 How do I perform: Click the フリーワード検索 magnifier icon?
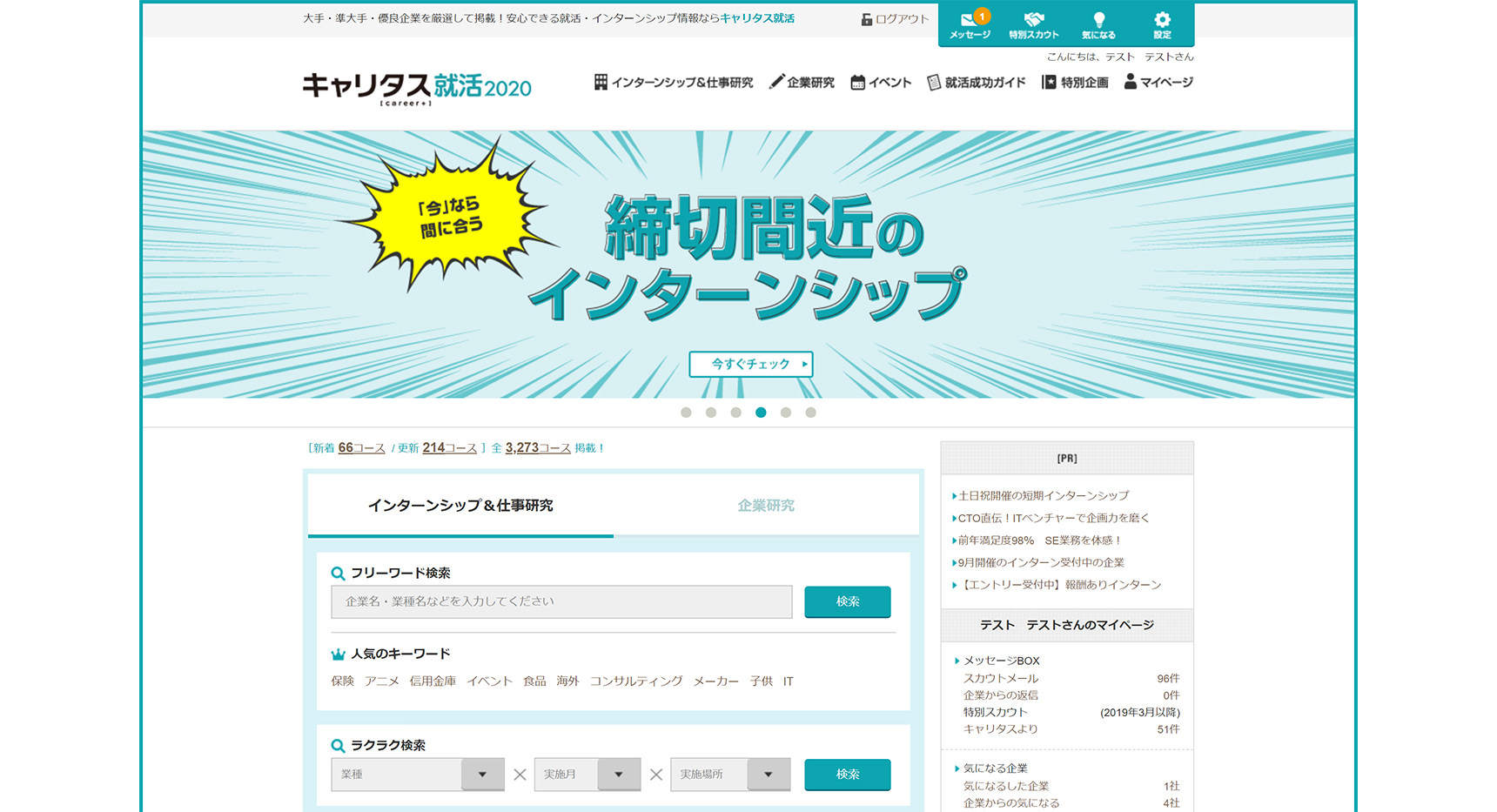point(338,574)
